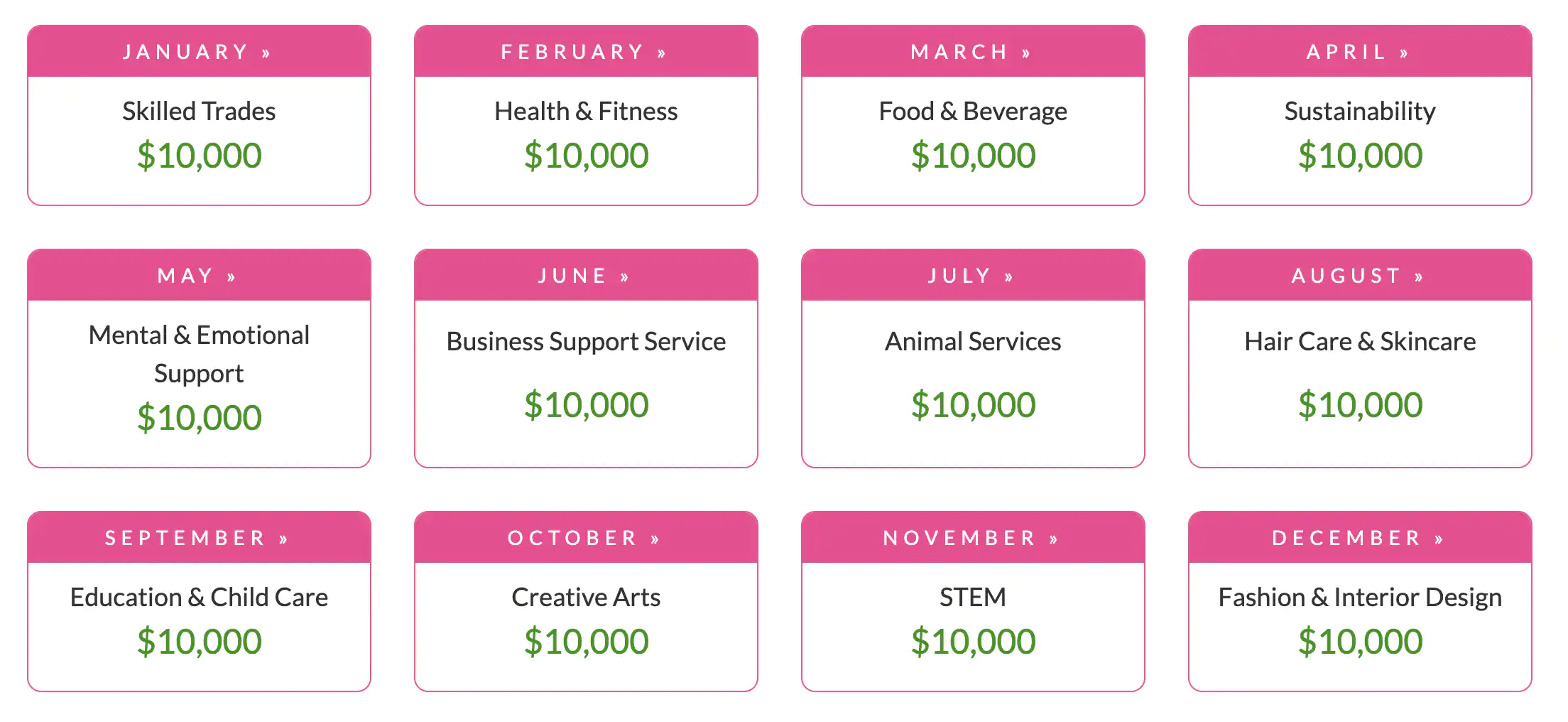Open the SEPTEMBER header link
The width and height of the screenshot is (1568, 722).
click(197, 538)
